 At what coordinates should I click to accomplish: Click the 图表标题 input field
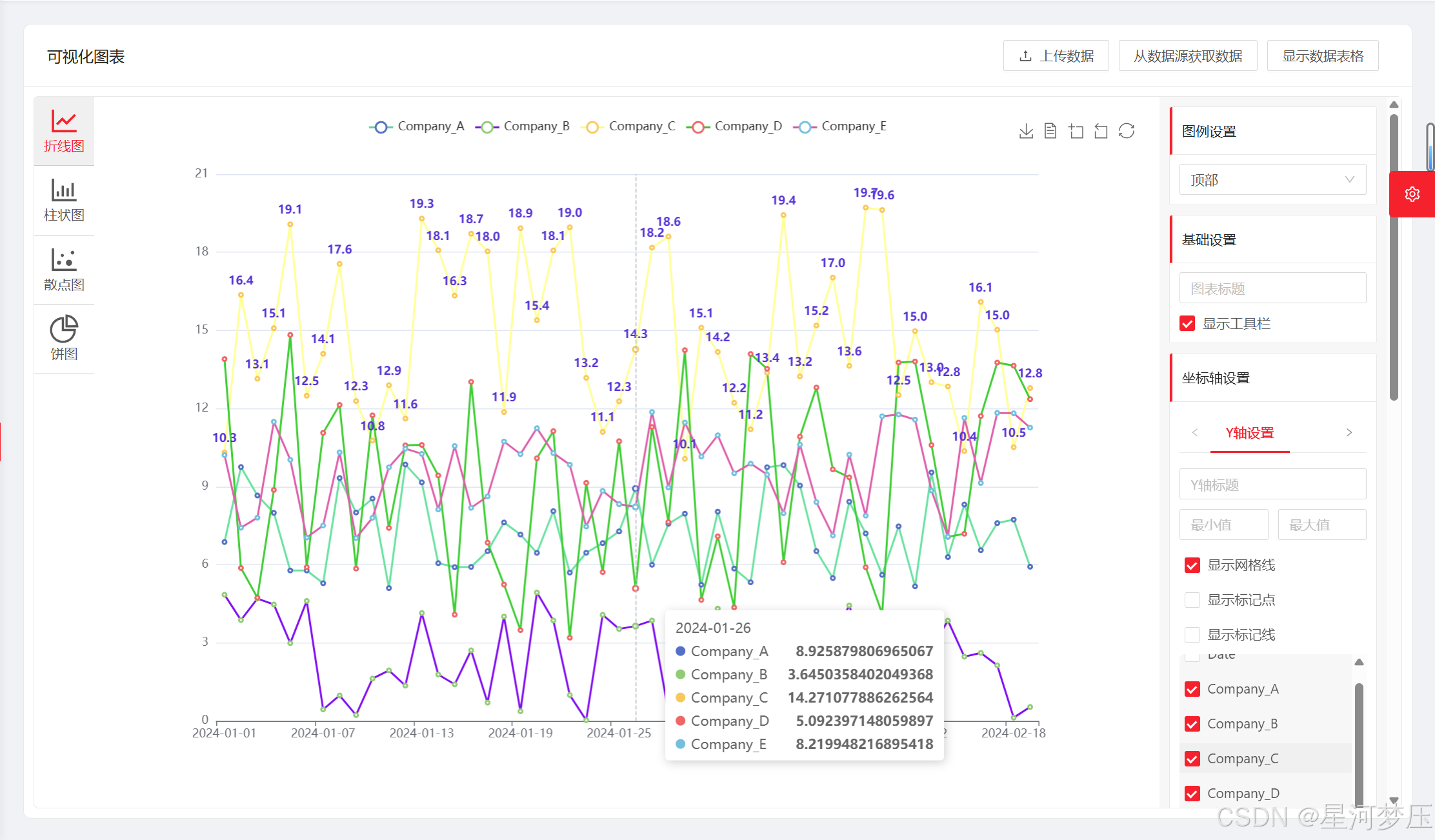click(1272, 288)
